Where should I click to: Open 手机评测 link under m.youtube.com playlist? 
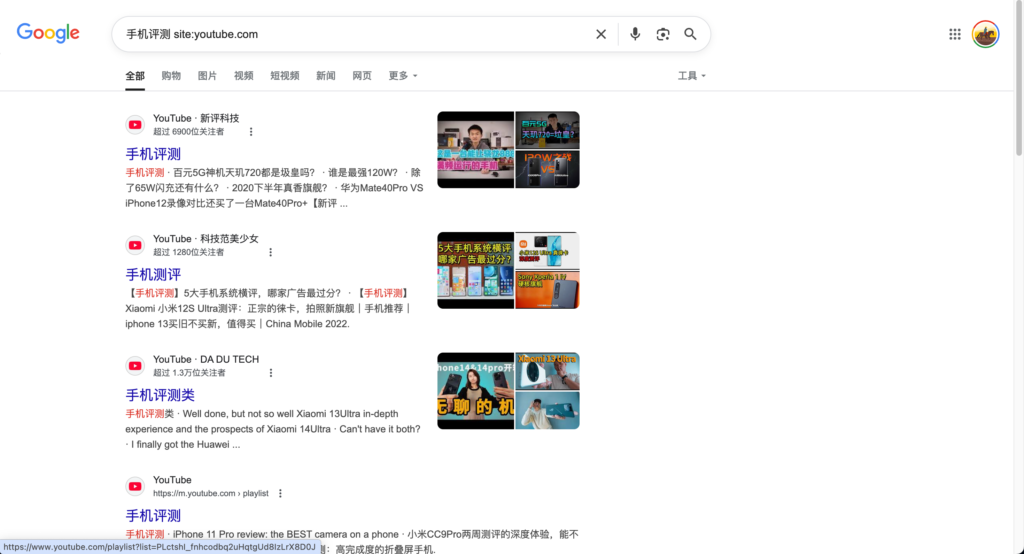153,515
